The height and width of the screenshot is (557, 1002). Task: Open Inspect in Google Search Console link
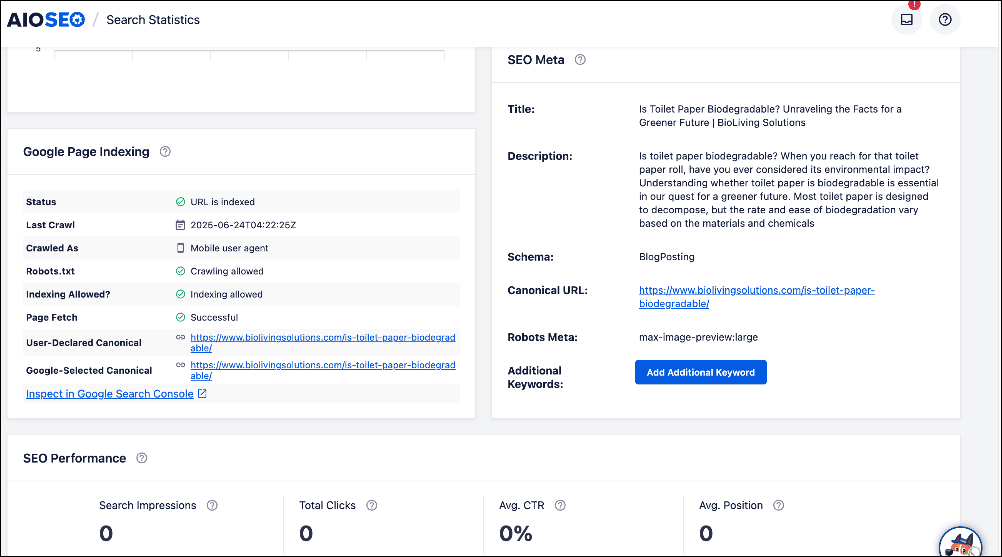109,394
